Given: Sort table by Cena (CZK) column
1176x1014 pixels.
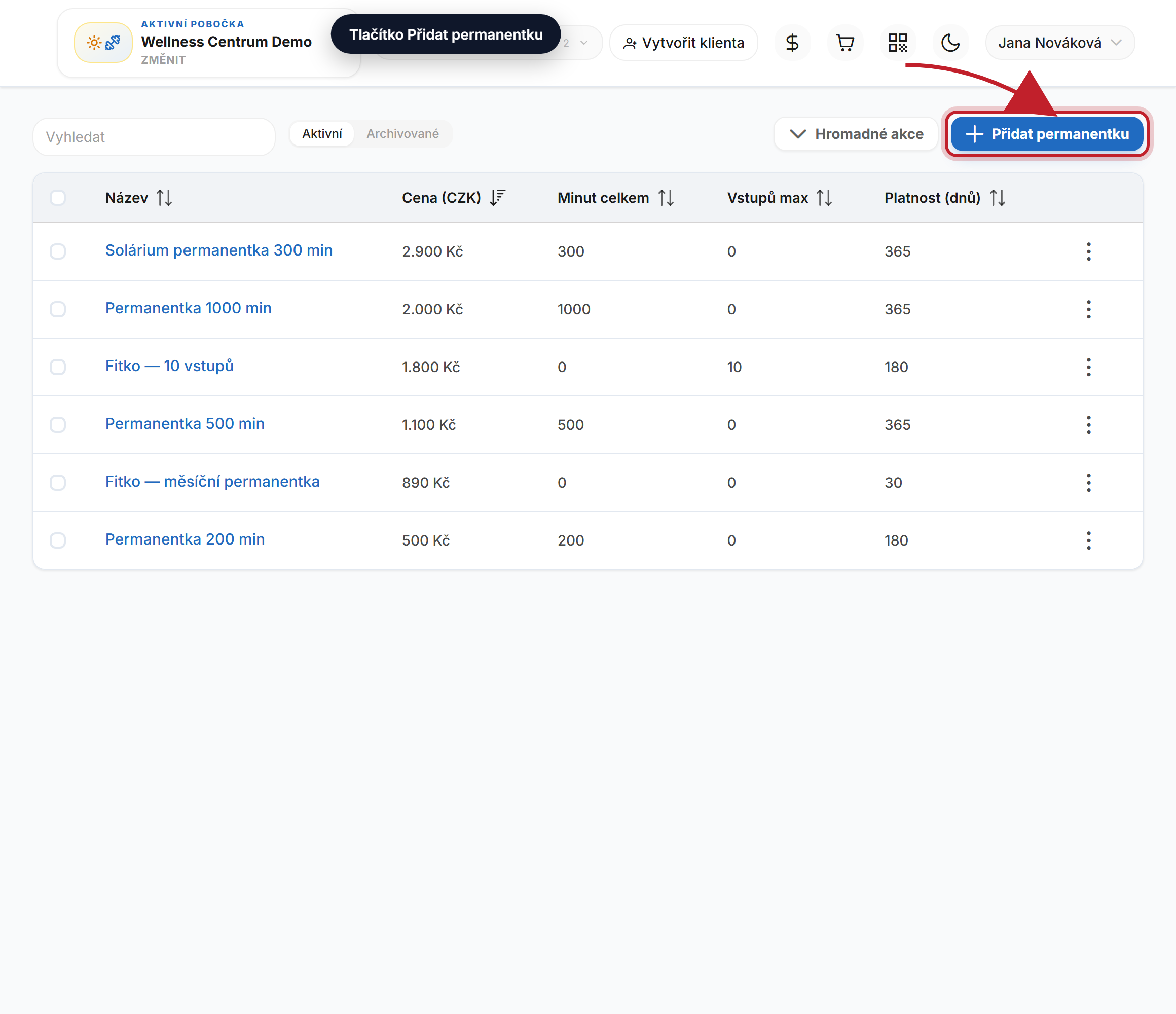Looking at the screenshot, I should [x=497, y=198].
